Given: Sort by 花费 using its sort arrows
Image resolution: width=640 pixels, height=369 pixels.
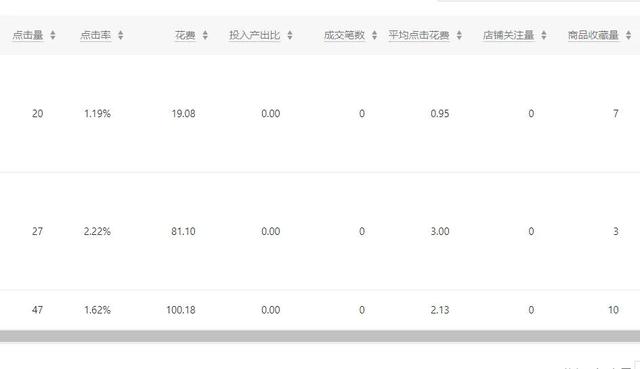Looking at the screenshot, I should 205,35.
